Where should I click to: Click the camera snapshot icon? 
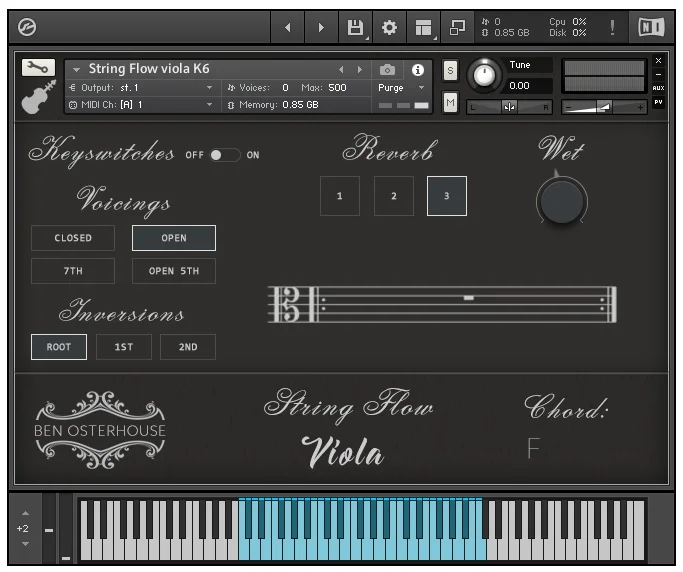point(387,70)
